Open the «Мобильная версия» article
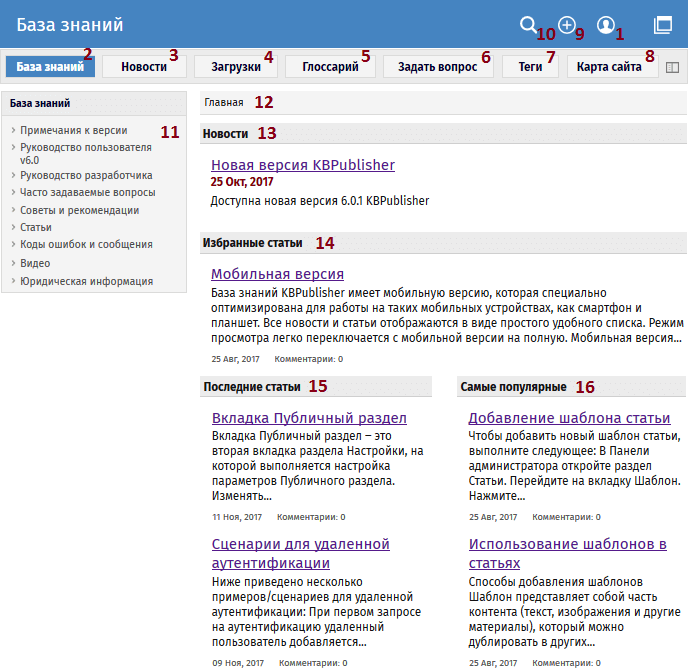The height and width of the screenshot is (670, 689). pos(277,274)
